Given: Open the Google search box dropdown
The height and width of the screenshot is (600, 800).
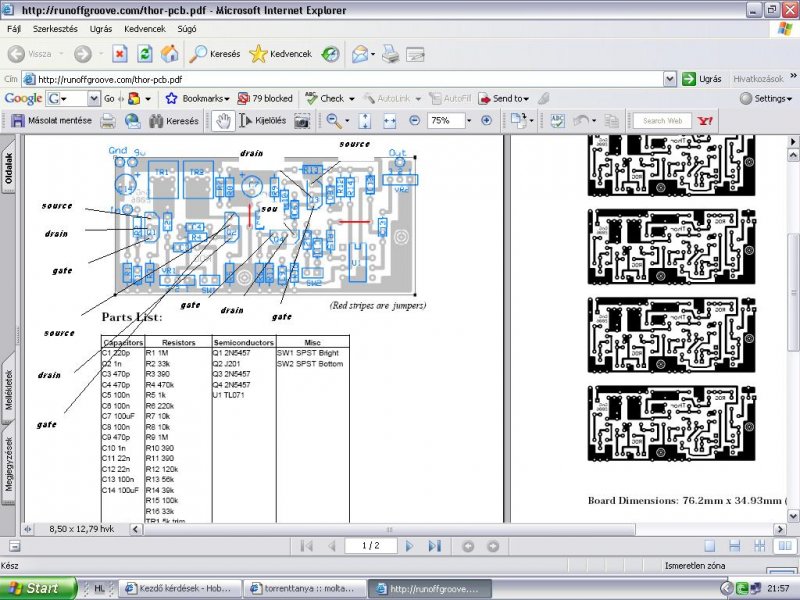Looking at the screenshot, I should click(x=93, y=98).
